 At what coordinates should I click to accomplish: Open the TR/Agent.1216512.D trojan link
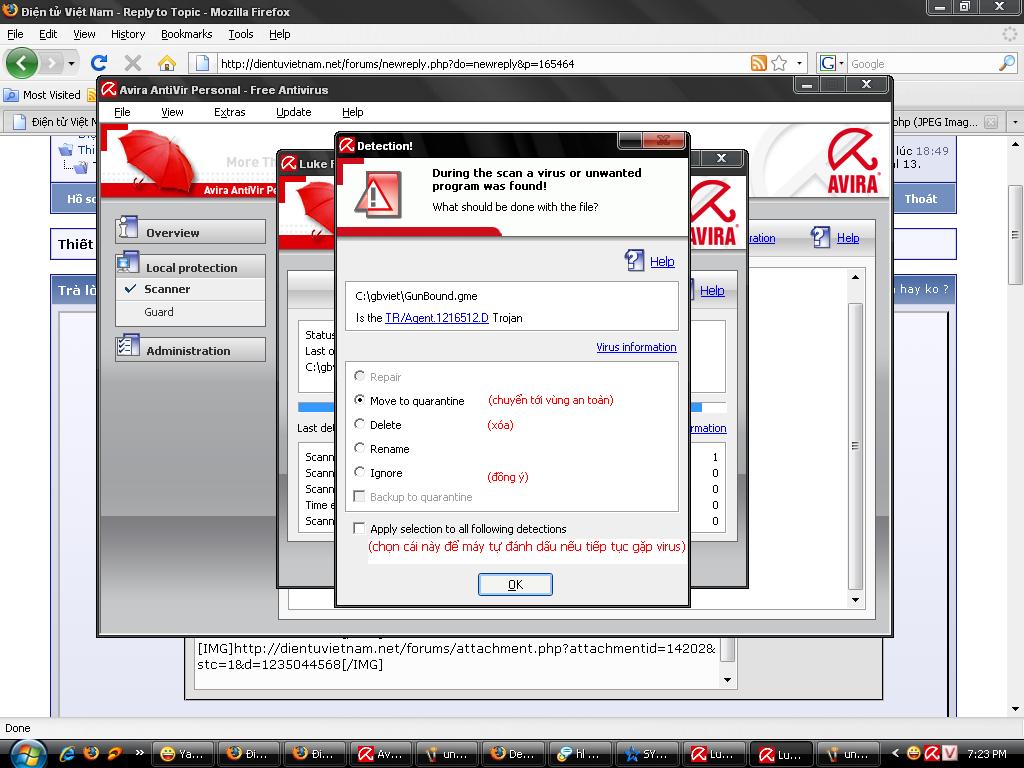coord(437,317)
